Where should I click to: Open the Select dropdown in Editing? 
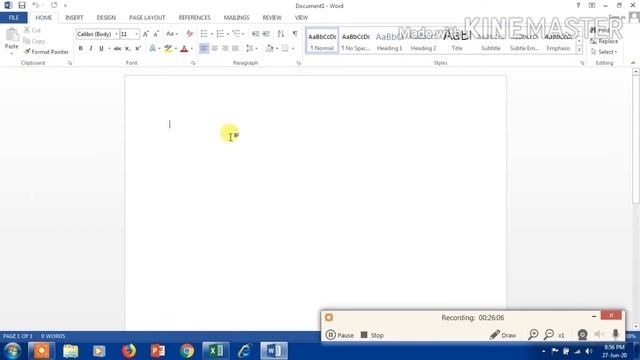click(604, 52)
